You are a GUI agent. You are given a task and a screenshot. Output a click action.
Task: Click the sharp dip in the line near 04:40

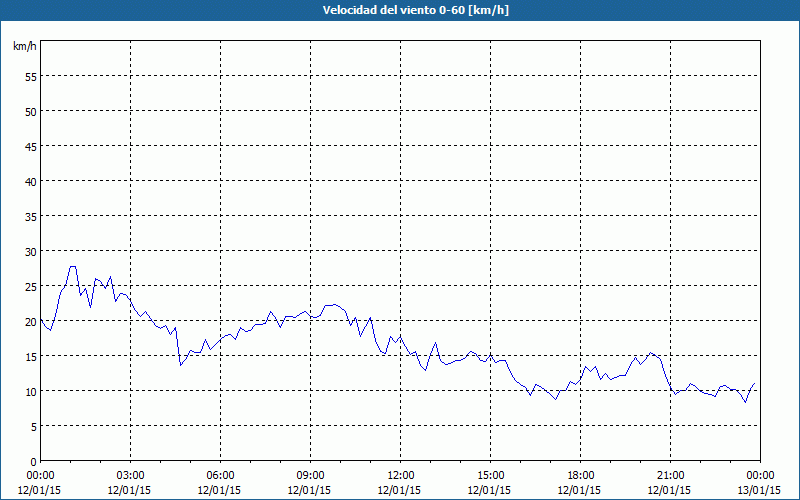tap(180, 365)
